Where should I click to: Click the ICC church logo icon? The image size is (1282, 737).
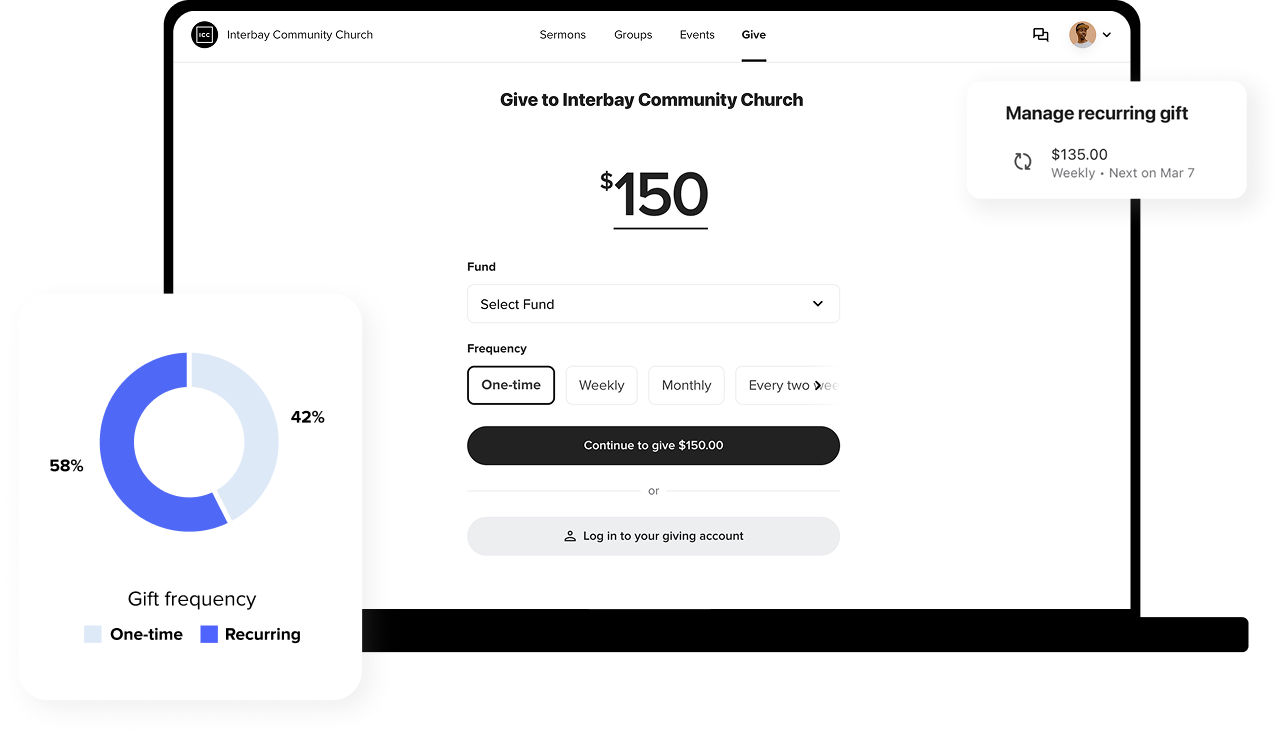pyautogui.click(x=204, y=35)
